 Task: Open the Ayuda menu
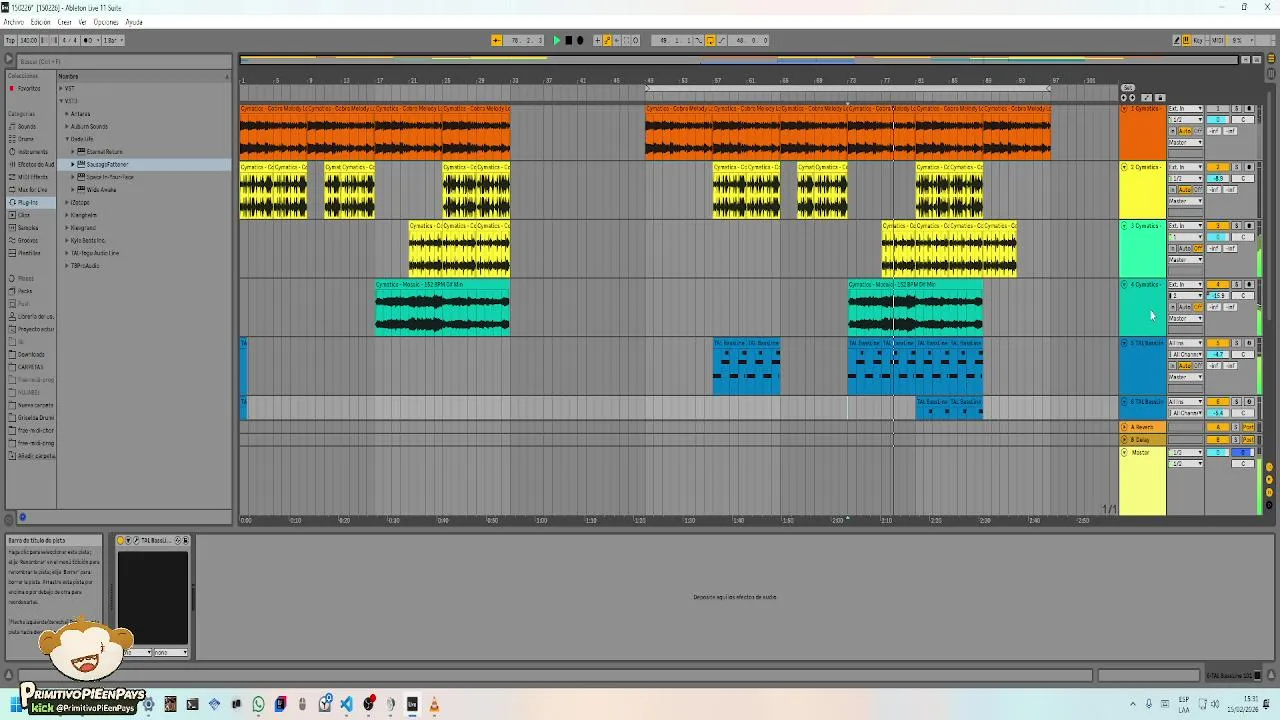click(134, 22)
